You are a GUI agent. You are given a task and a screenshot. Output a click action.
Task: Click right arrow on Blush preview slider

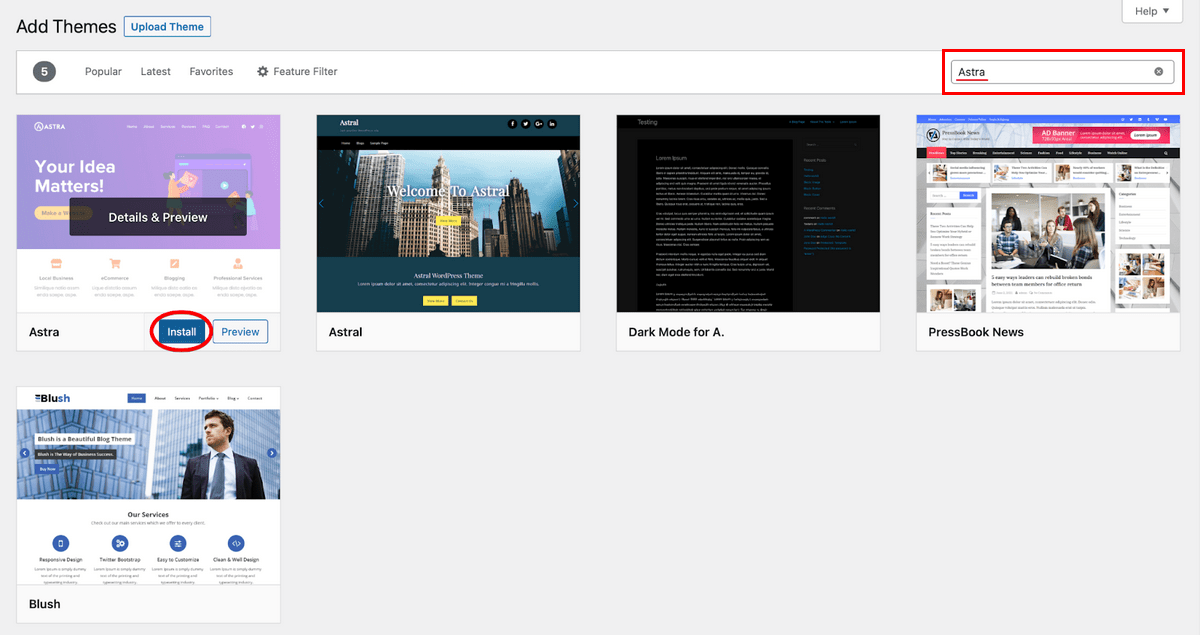click(272, 453)
